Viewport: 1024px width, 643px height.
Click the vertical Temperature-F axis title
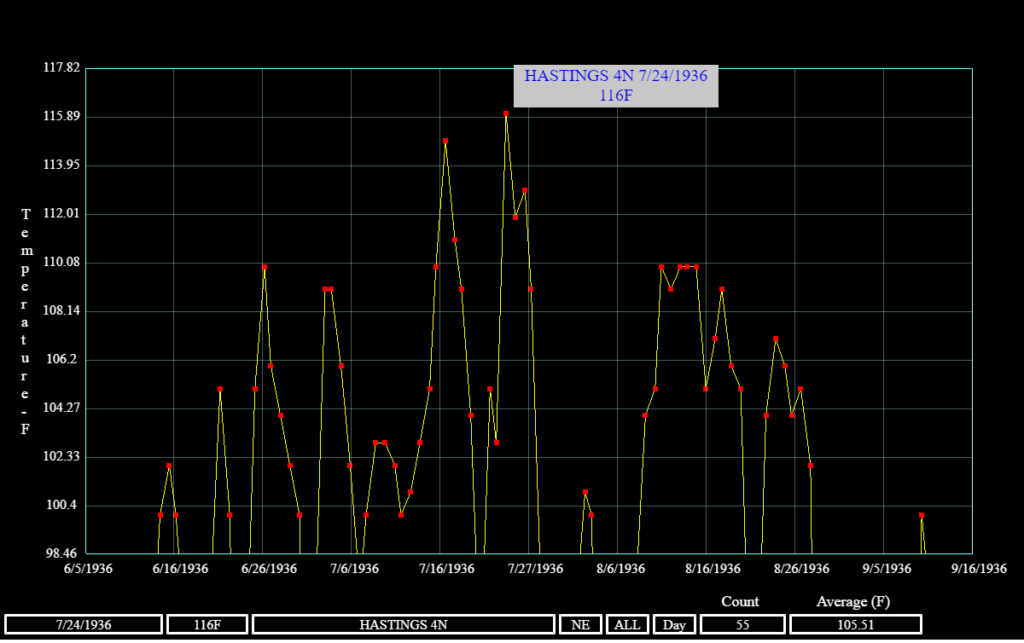point(25,321)
